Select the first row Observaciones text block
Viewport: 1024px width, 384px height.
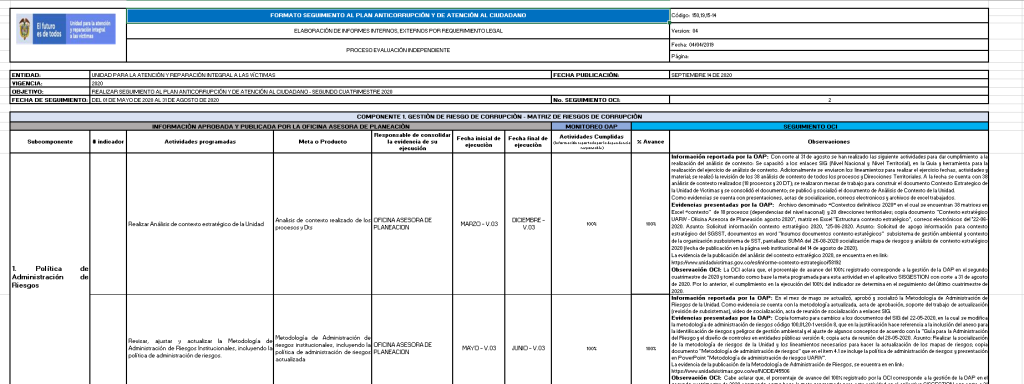(829, 224)
